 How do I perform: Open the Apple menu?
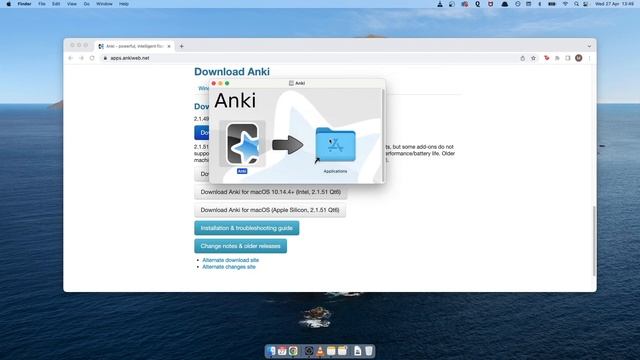(x=9, y=4)
